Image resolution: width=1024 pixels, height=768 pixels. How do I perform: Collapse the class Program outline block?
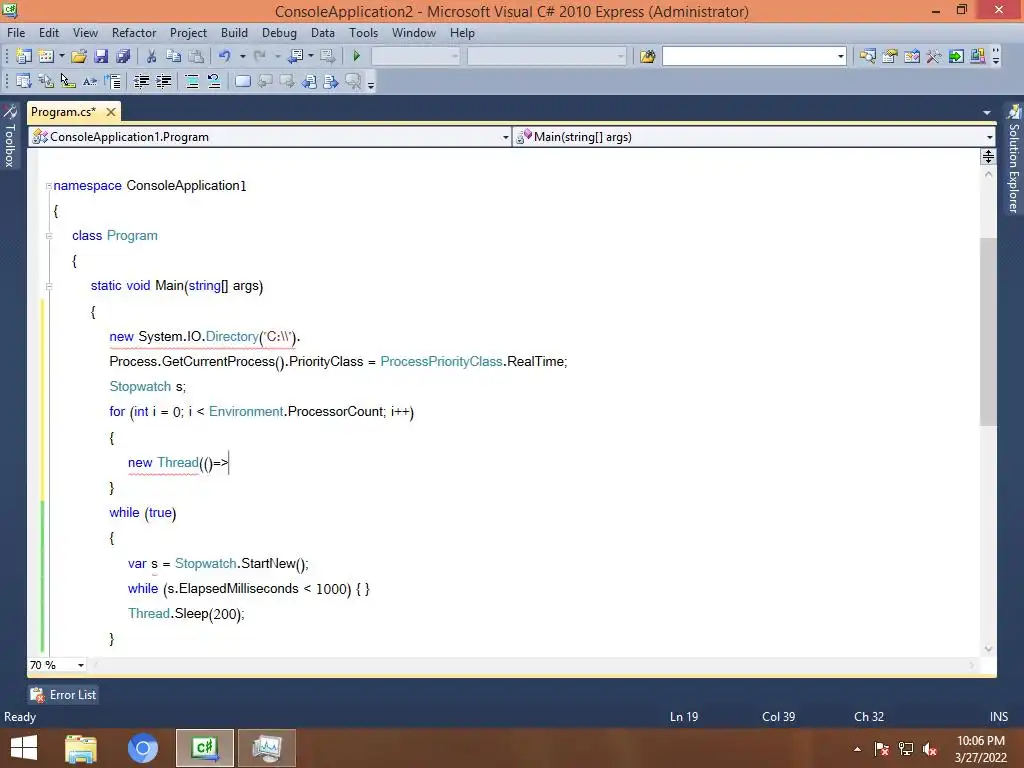(49, 236)
